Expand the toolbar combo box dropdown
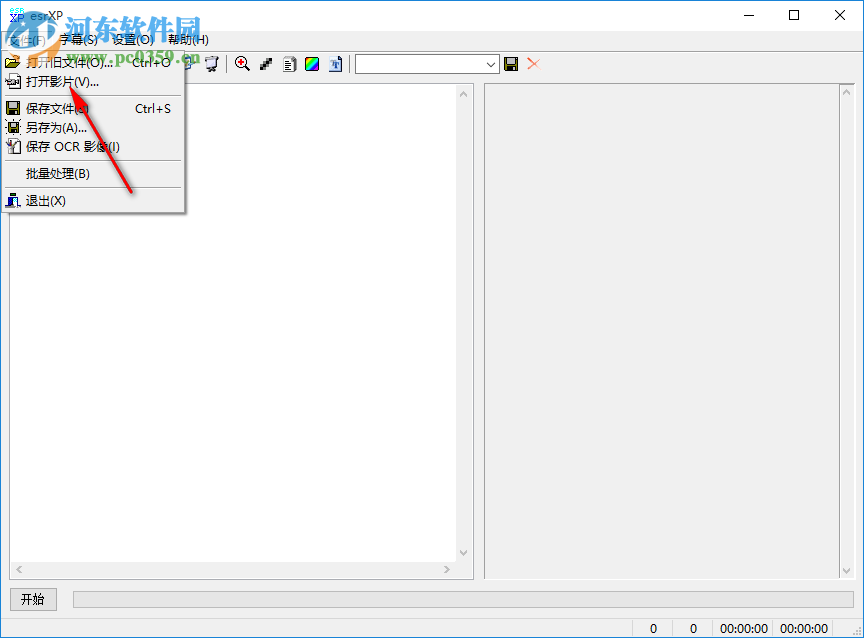 tap(490, 64)
